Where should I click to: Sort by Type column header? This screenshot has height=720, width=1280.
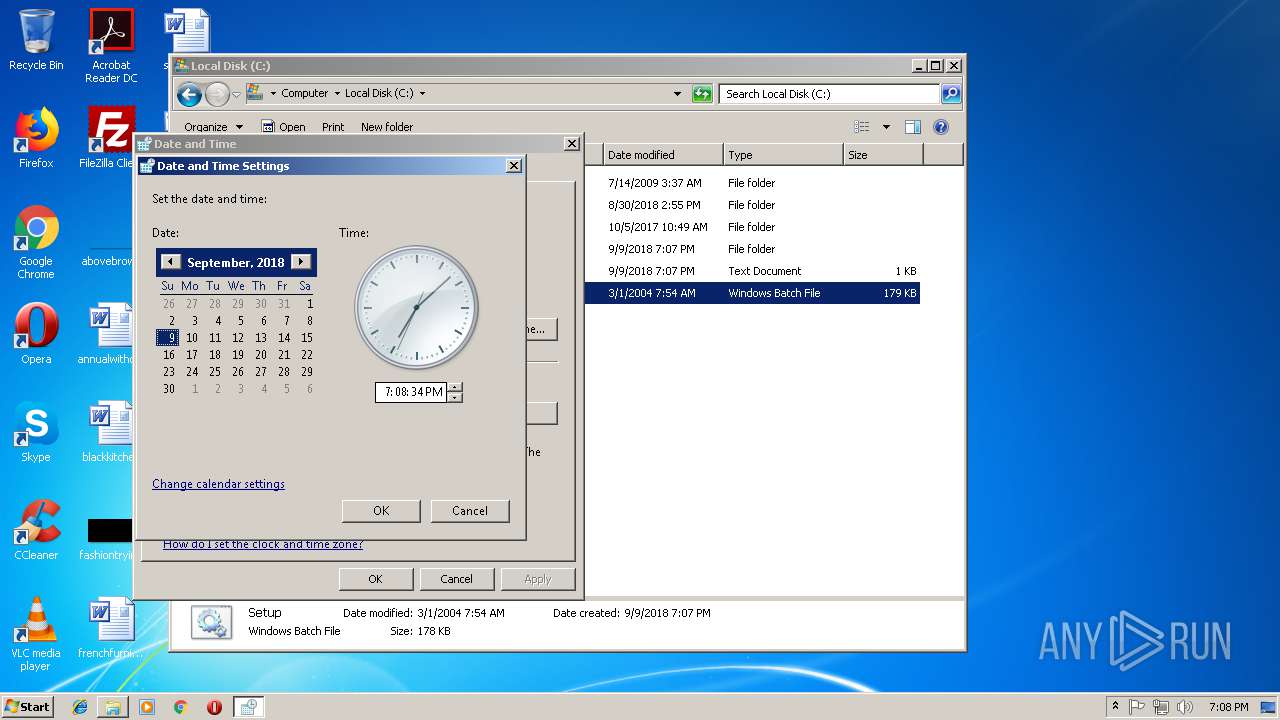(783, 155)
